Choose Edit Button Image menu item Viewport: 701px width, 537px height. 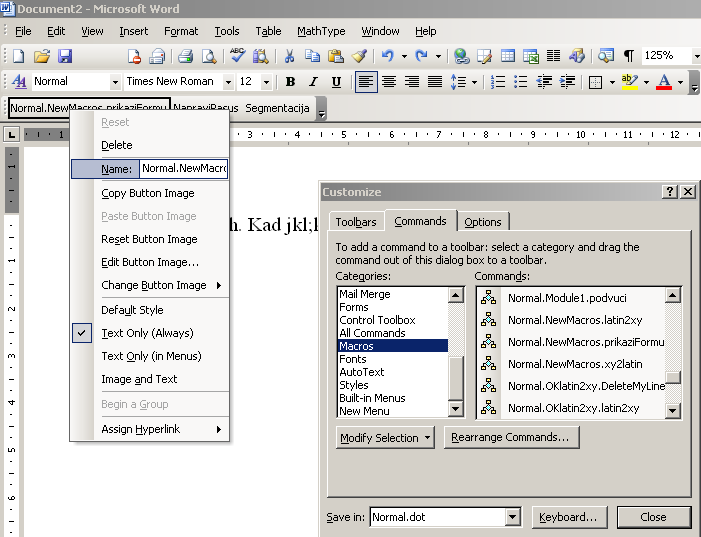149,262
